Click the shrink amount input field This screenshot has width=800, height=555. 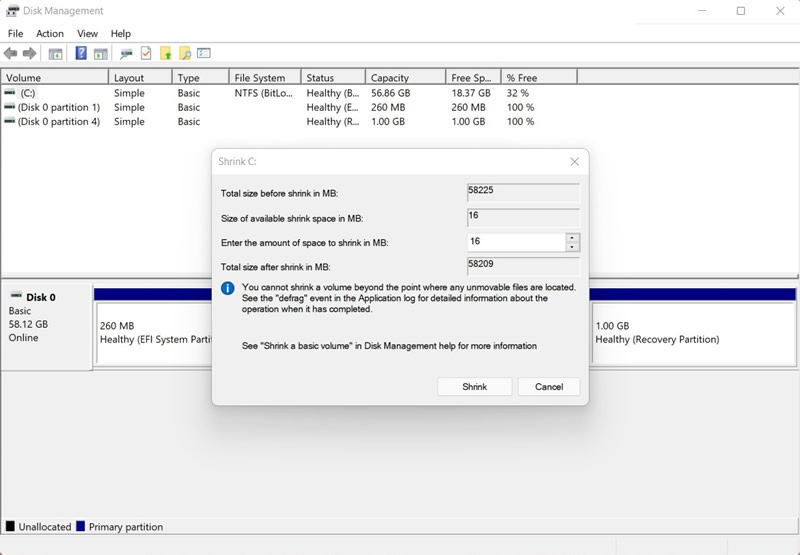(x=516, y=242)
